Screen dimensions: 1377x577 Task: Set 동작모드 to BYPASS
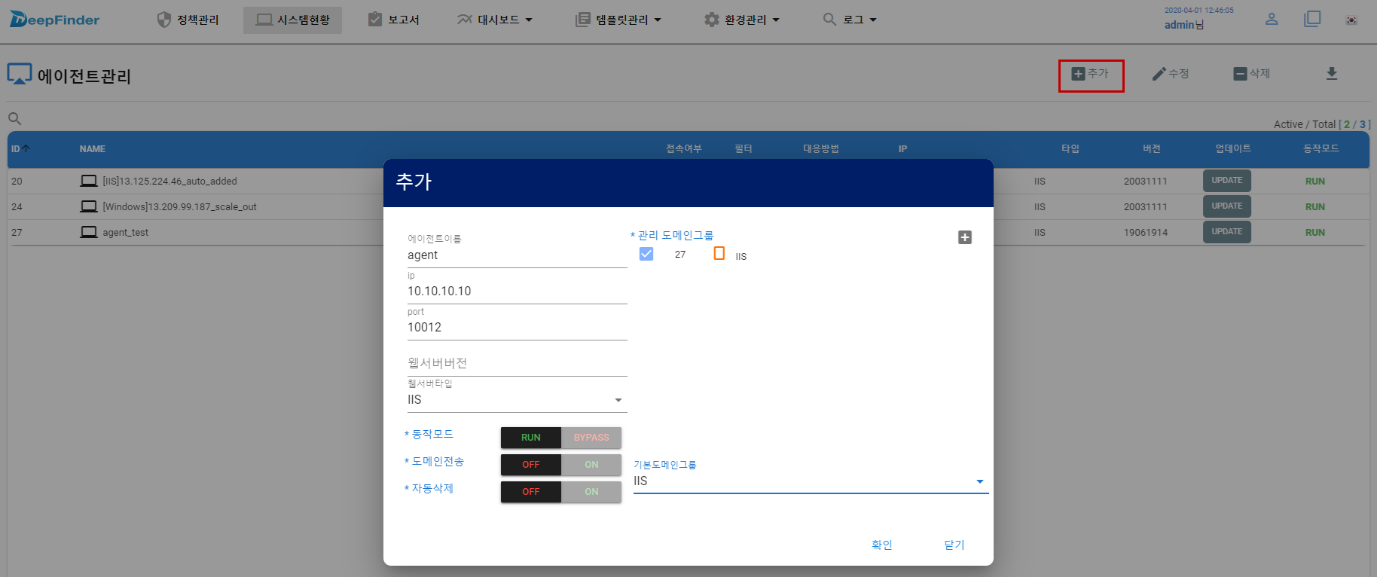click(591, 438)
